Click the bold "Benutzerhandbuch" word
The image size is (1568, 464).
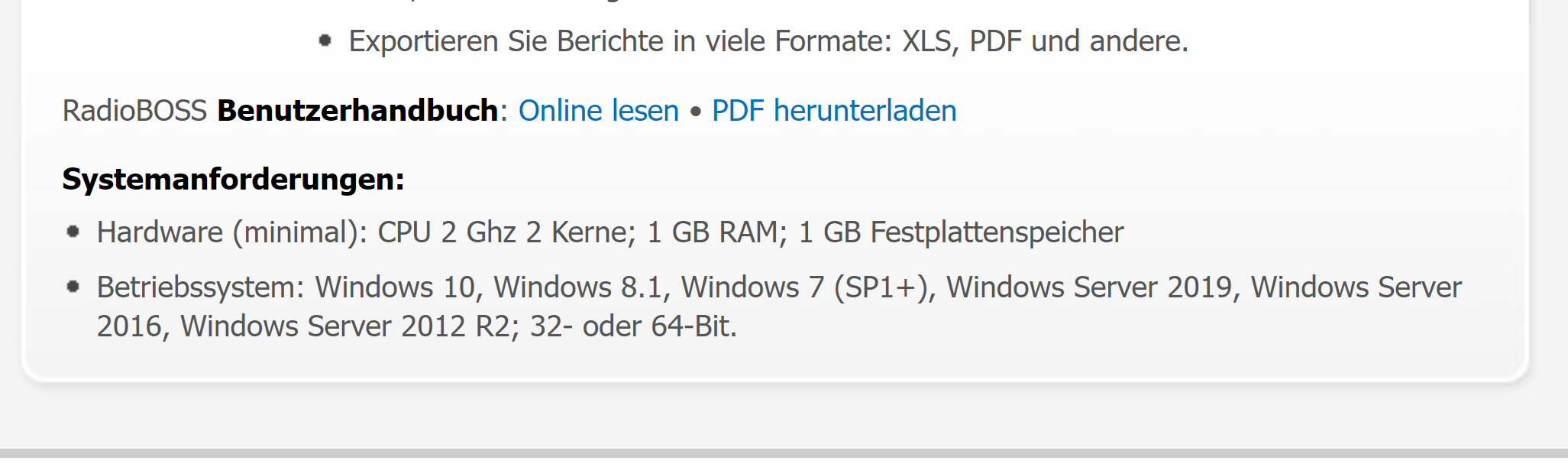[357, 111]
